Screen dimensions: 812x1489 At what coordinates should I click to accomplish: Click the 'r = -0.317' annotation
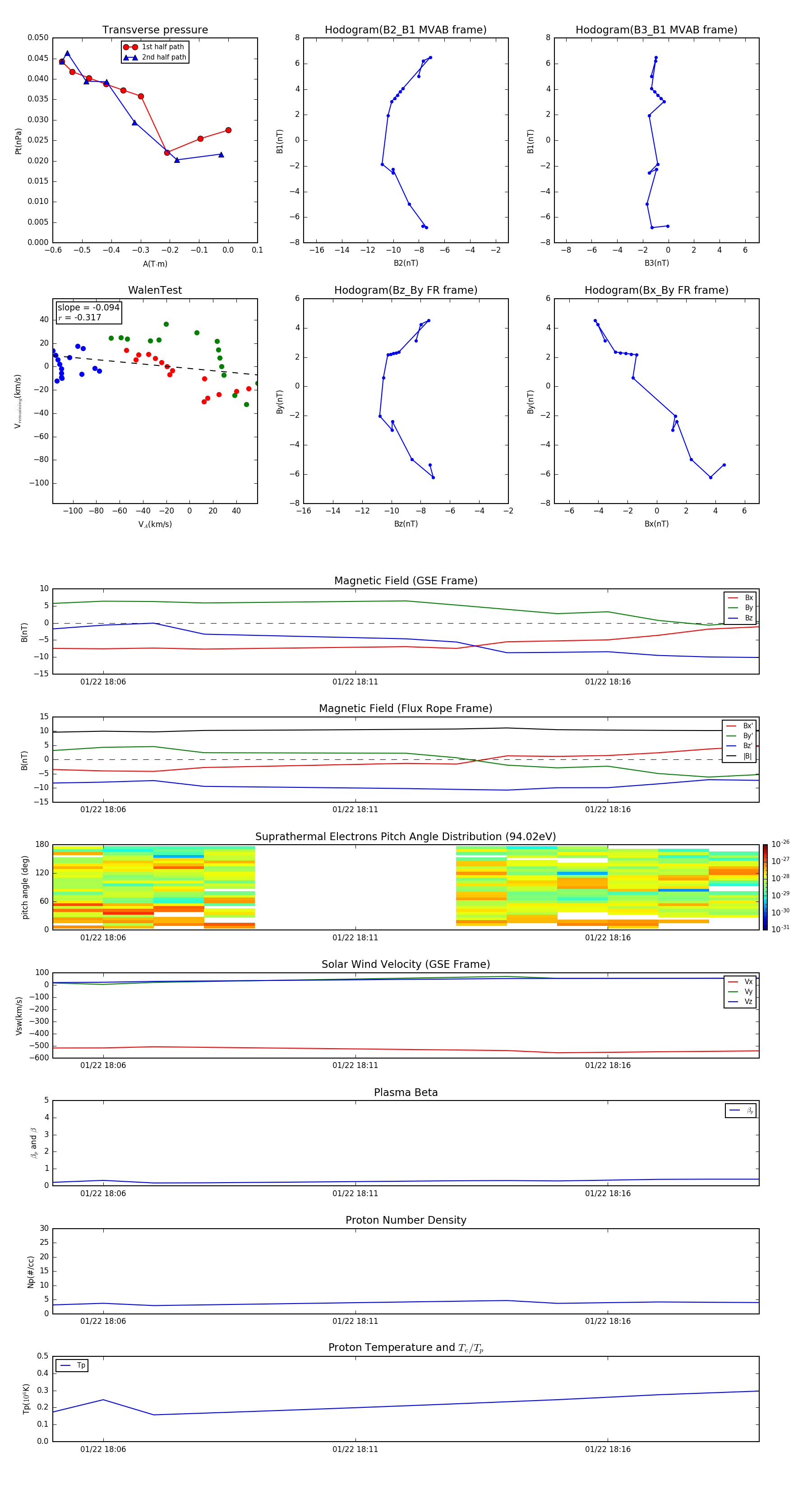coord(80,317)
